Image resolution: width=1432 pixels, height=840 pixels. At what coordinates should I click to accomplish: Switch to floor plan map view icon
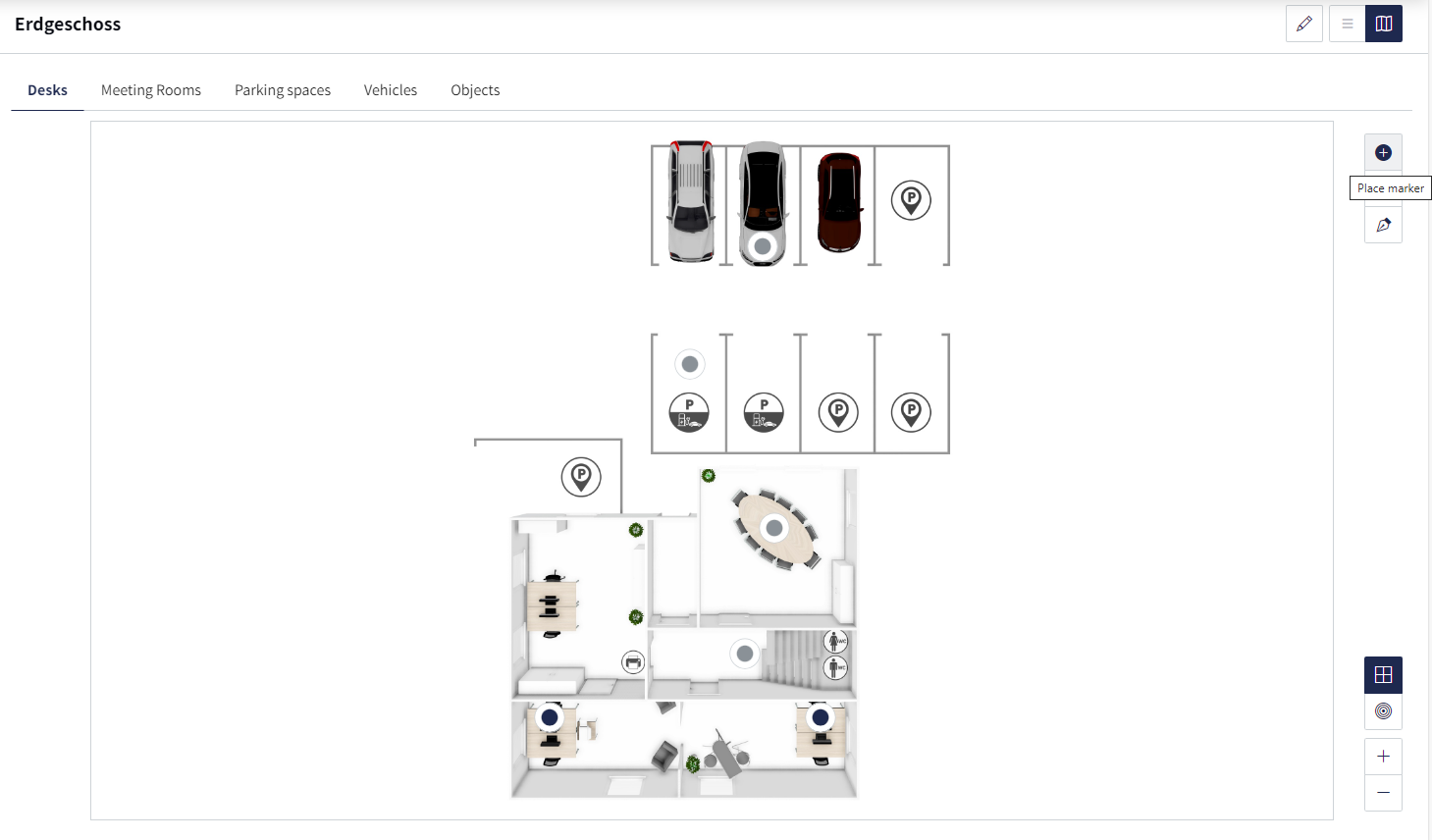[x=1384, y=24]
